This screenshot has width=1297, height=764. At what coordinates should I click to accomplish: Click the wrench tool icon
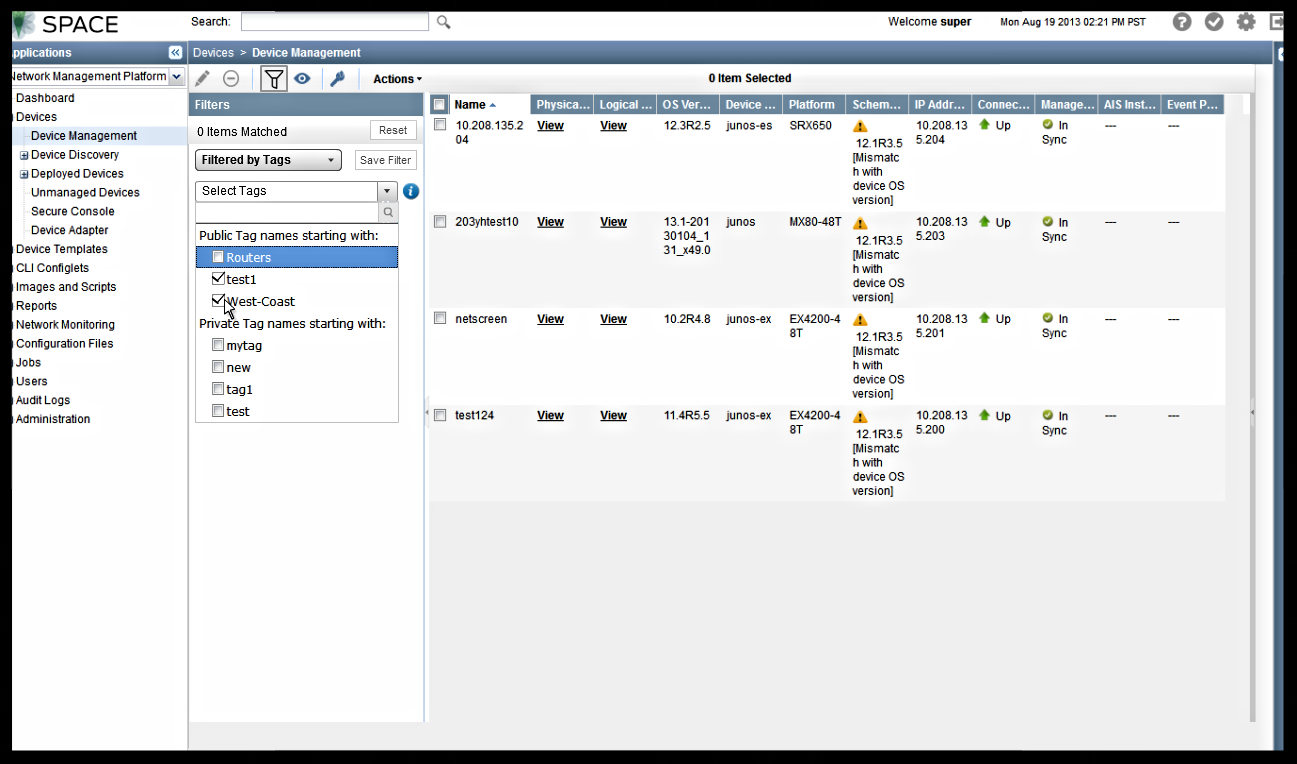pyautogui.click(x=337, y=78)
